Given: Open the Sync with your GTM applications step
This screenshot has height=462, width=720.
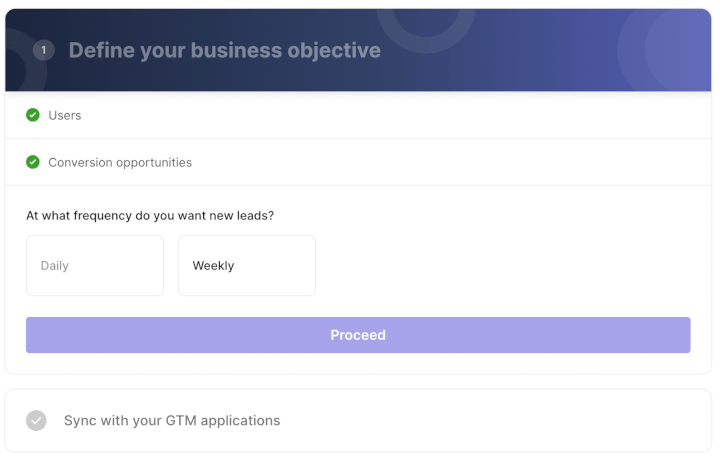Looking at the screenshot, I should [358, 420].
